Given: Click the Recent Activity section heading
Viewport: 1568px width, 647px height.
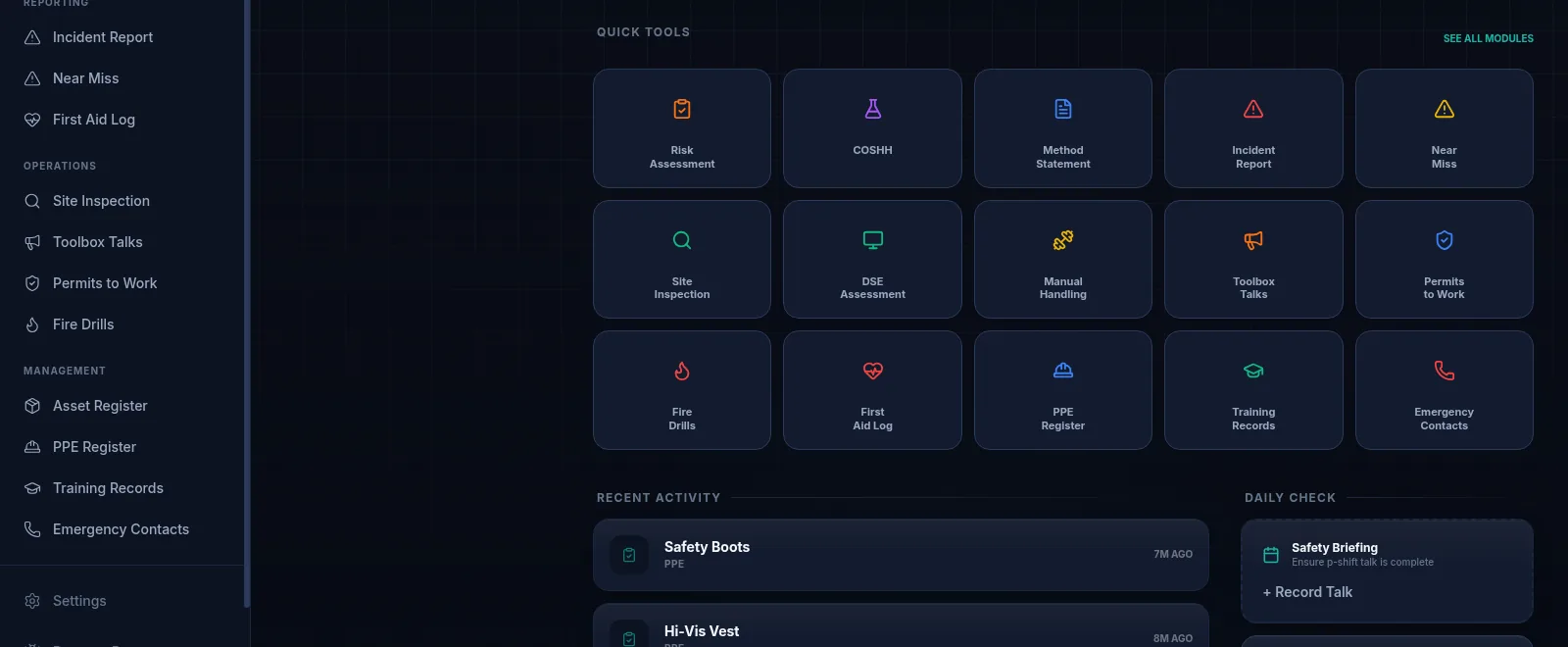Looking at the screenshot, I should pos(659,498).
